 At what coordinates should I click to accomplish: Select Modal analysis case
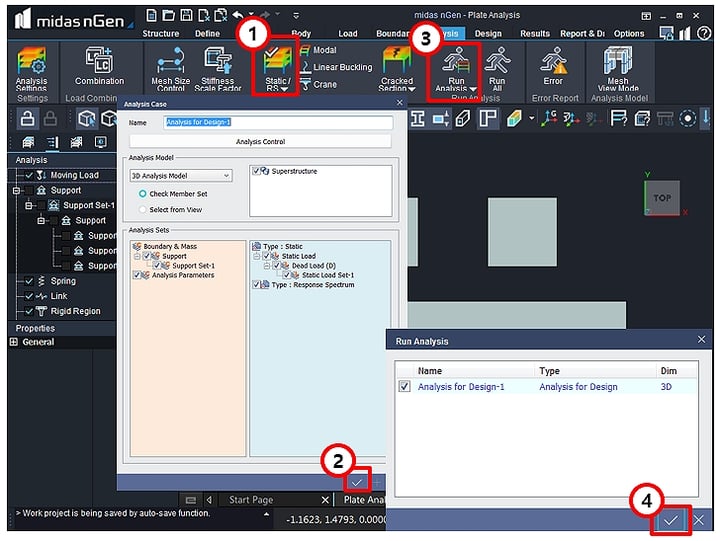coord(318,50)
